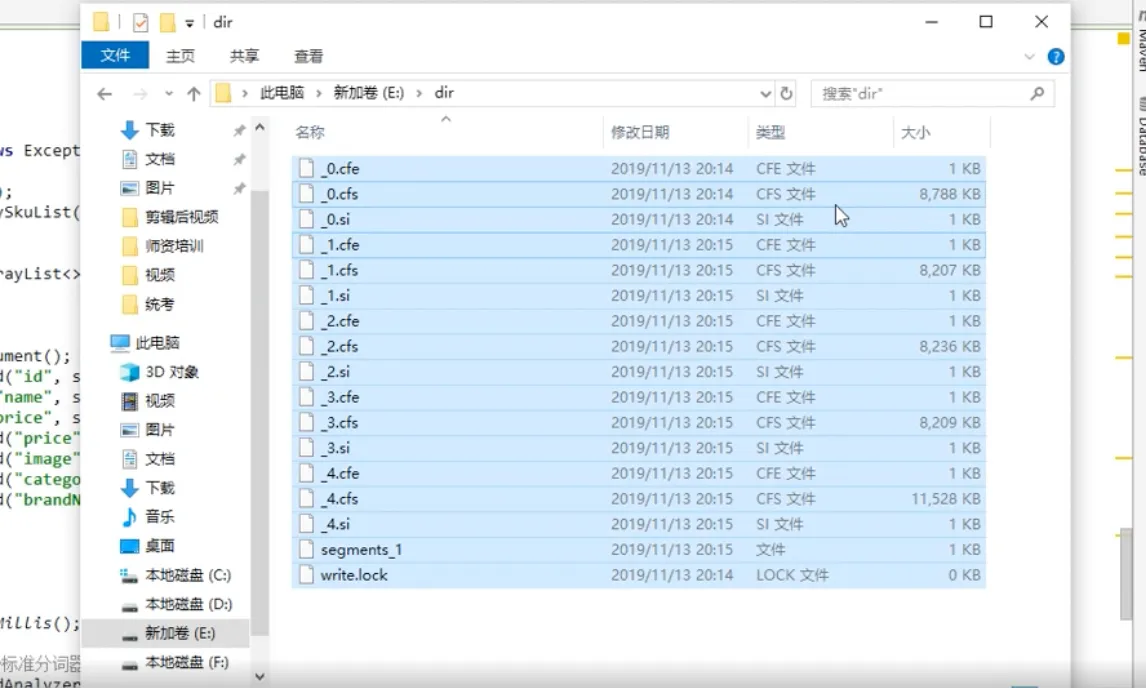This screenshot has height=688, width=1146.
Task: Open the 剪辑后视频 folder in sidebar
Action: pos(181,217)
